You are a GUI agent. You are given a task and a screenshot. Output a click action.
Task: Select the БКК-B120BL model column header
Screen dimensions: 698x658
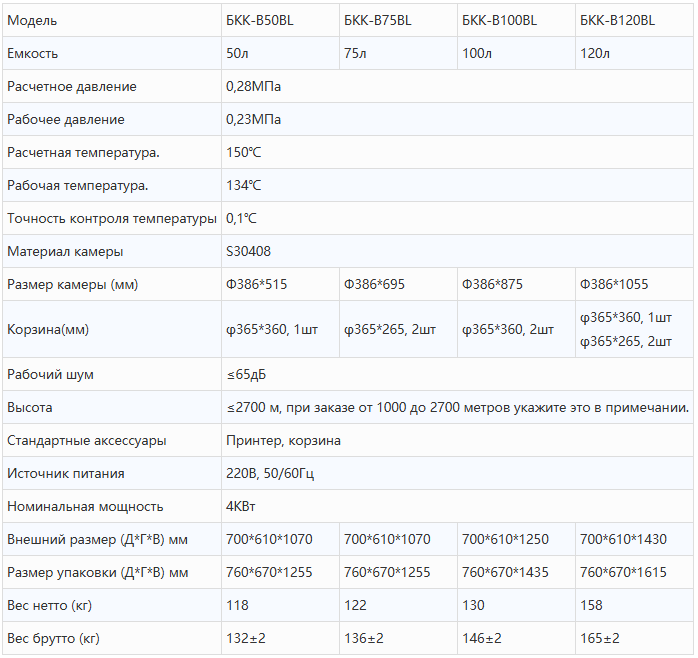point(617,20)
